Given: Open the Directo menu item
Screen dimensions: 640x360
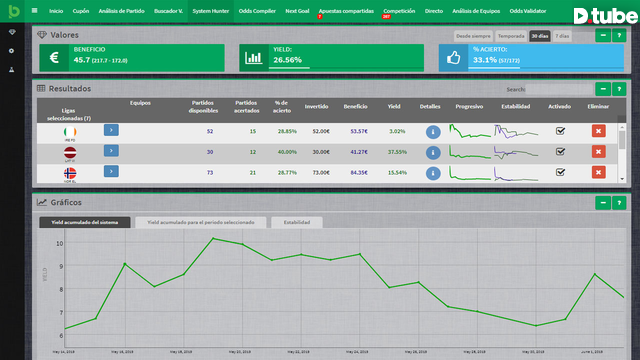Looking at the screenshot, I should pyautogui.click(x=433, y=11).
